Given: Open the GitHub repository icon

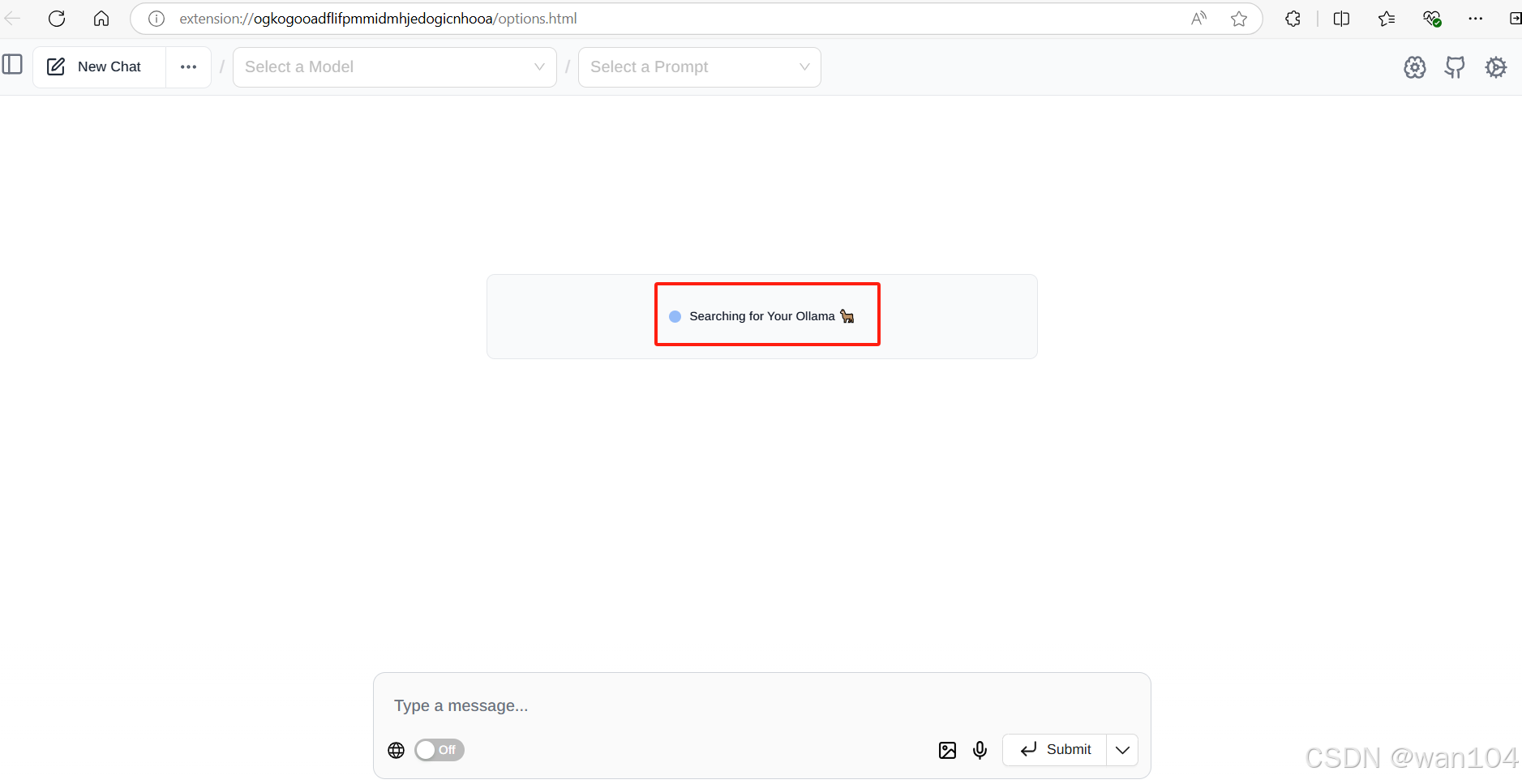Looking at the screenshot, I should pos(1455,67).
